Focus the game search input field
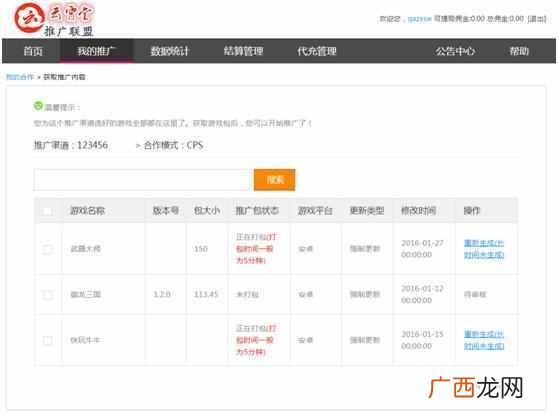Image resolution: width=558 pixels, height=416 pixels. 141,180
